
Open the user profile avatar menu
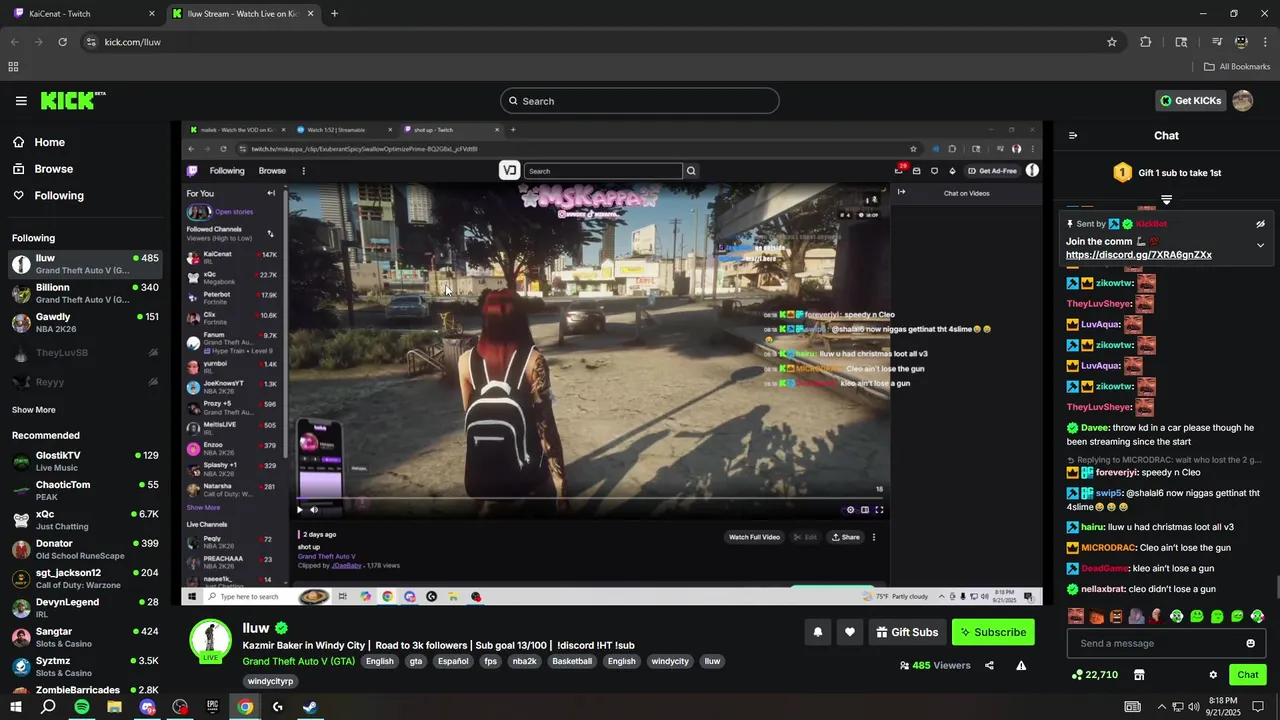tap(1242, 101)
